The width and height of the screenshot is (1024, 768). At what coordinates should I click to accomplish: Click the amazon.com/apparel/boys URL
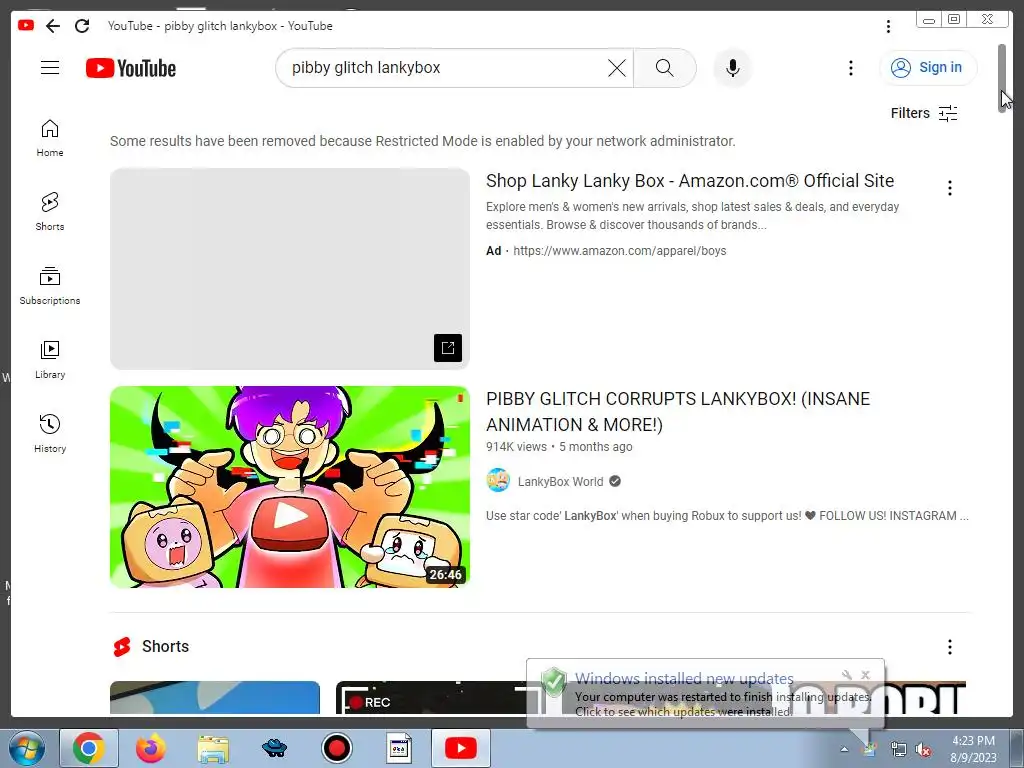click(x=619, y=251)
